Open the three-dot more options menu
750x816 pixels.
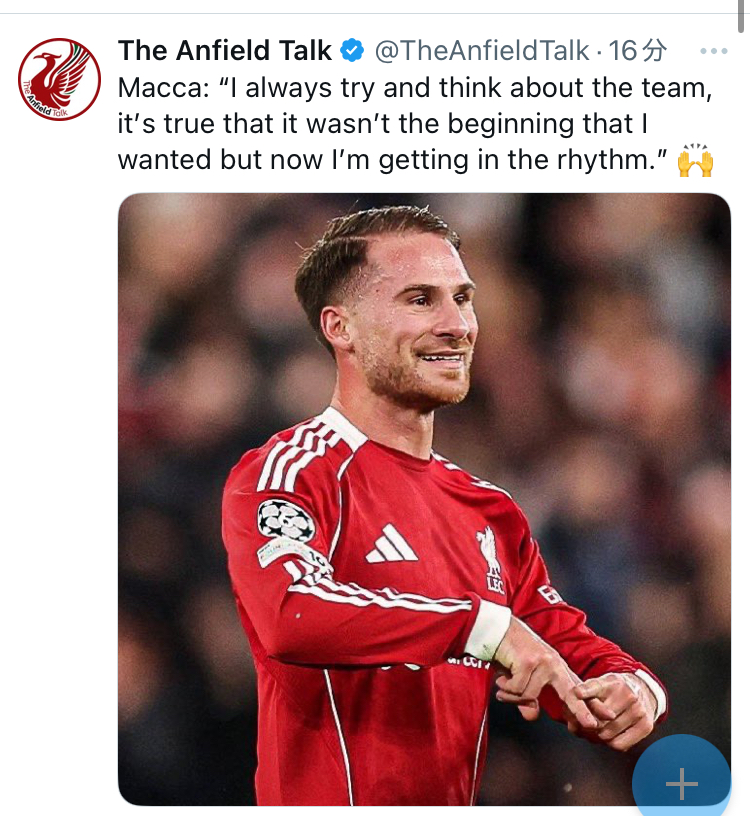[x=714, y=51]
